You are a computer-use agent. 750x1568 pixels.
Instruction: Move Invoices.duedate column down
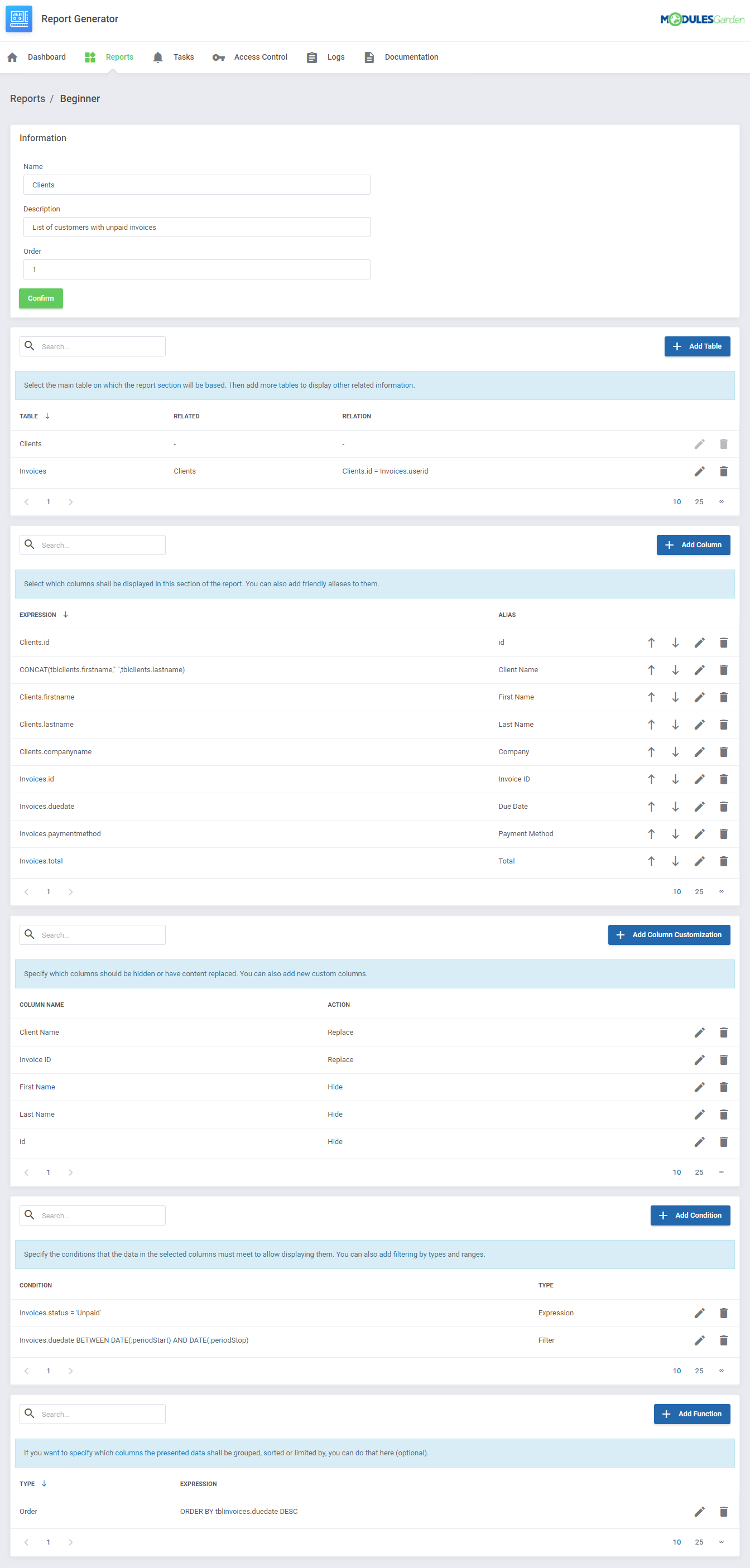[675, 807]
